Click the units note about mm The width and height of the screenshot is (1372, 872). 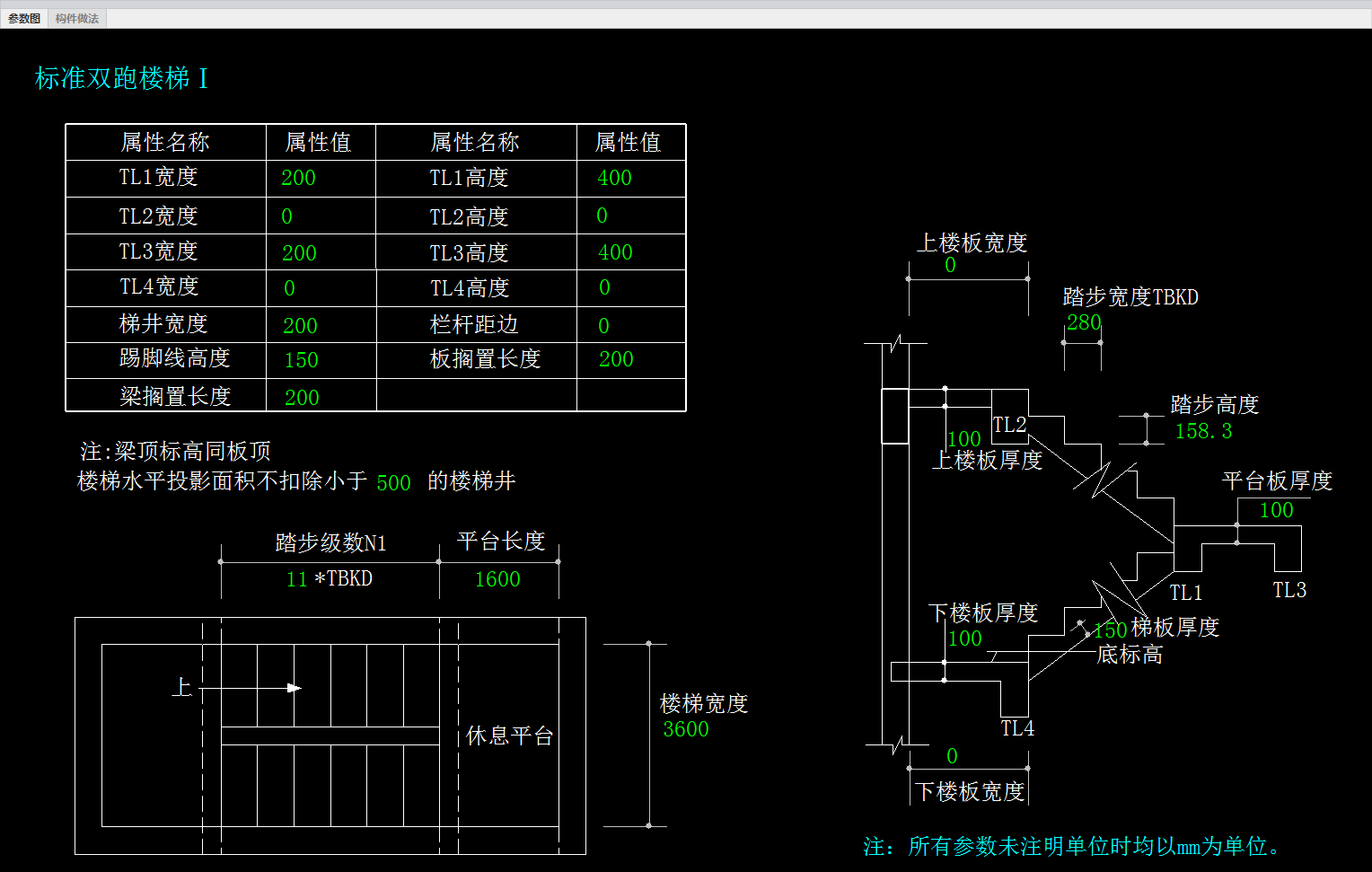click(1072, 846)
